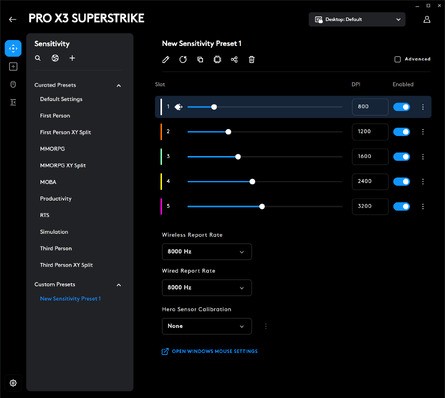Edit the 3200 DPI value field

[x=370, y=206]
